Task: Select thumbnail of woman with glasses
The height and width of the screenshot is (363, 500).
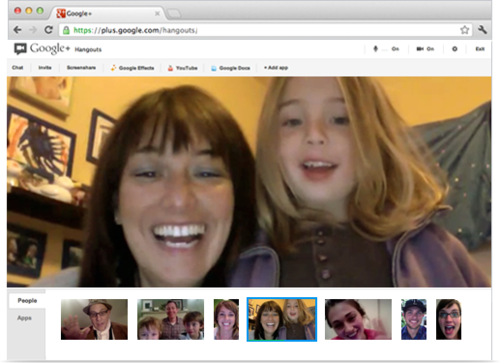Action: pos(449,319)
